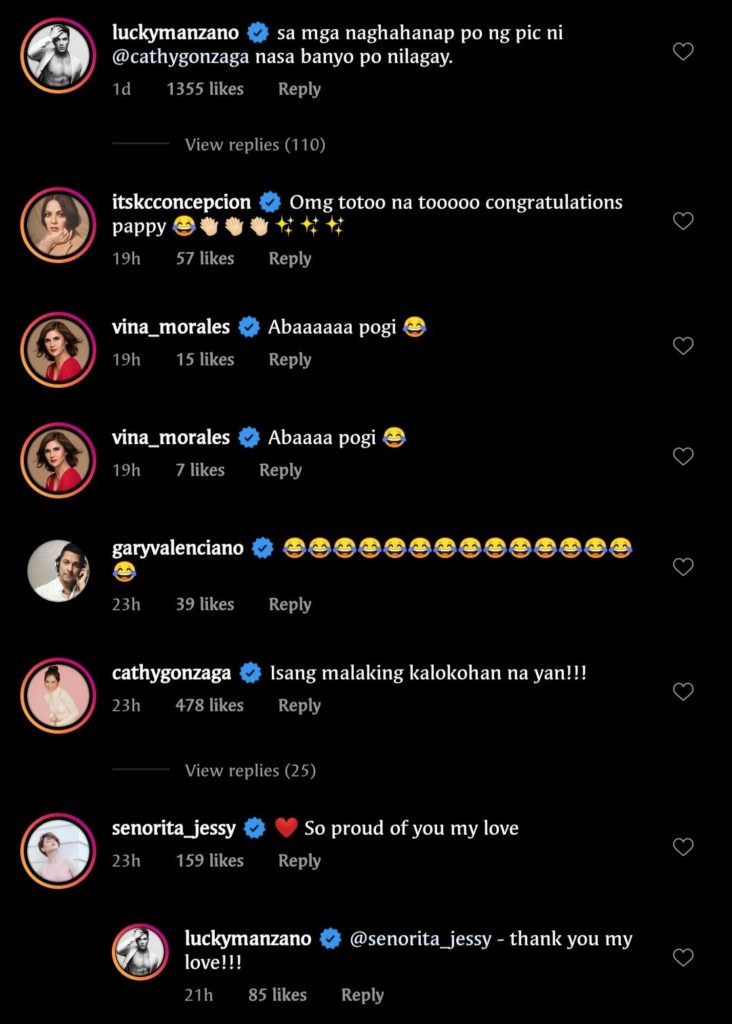
Task: Like luckymanzano's "thank you my love" reply
Action: (x=683, y=957)
